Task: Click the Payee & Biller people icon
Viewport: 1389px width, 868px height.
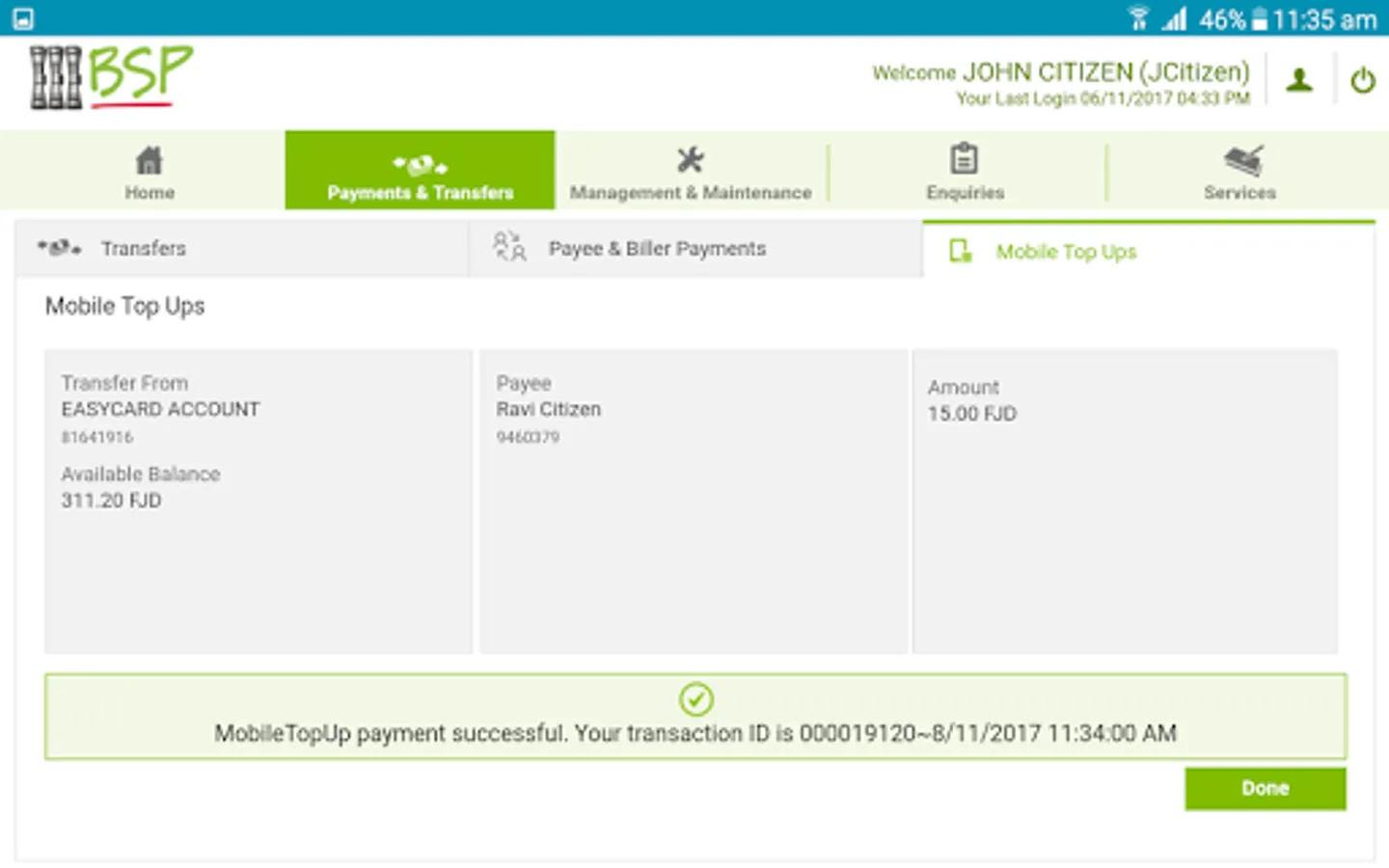Action: 509,247
